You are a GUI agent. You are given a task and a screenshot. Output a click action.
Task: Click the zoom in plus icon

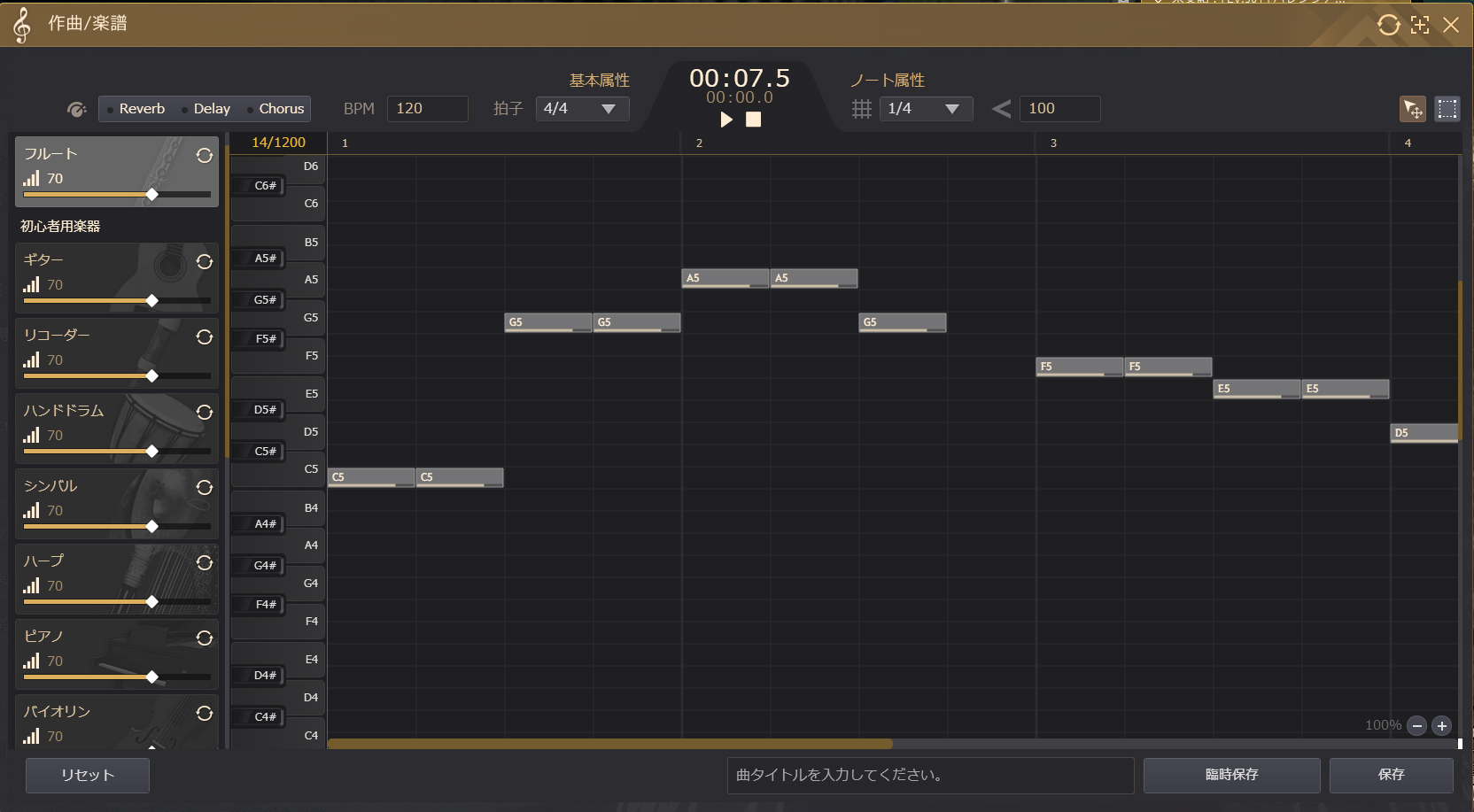pyautogui.click(x=1442, y=726)
